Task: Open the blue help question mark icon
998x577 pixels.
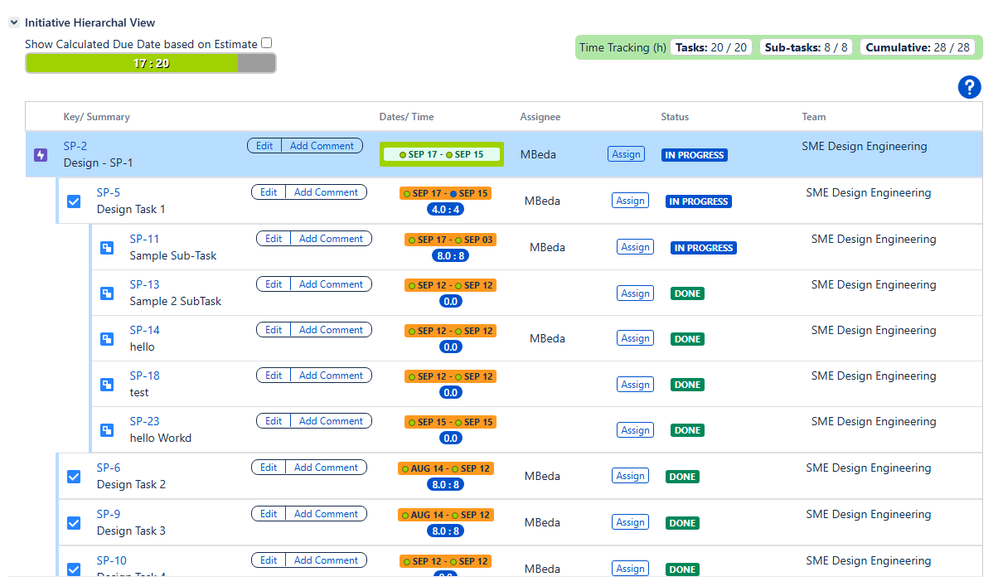Action: [x=969, y=87]
